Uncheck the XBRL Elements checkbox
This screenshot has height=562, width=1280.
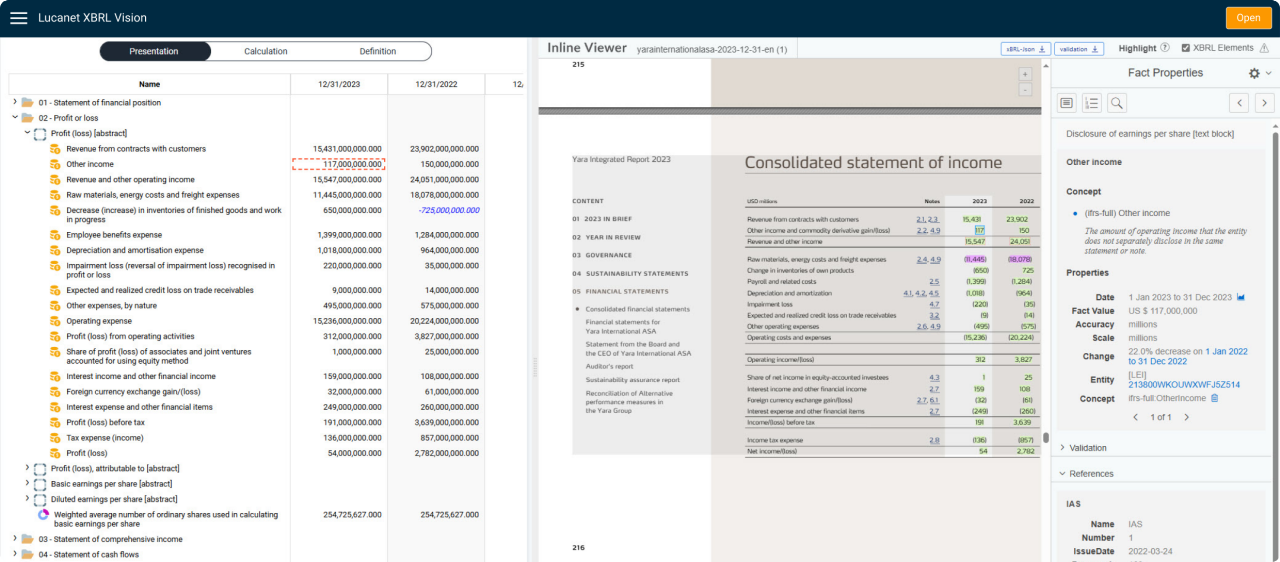1186,48
